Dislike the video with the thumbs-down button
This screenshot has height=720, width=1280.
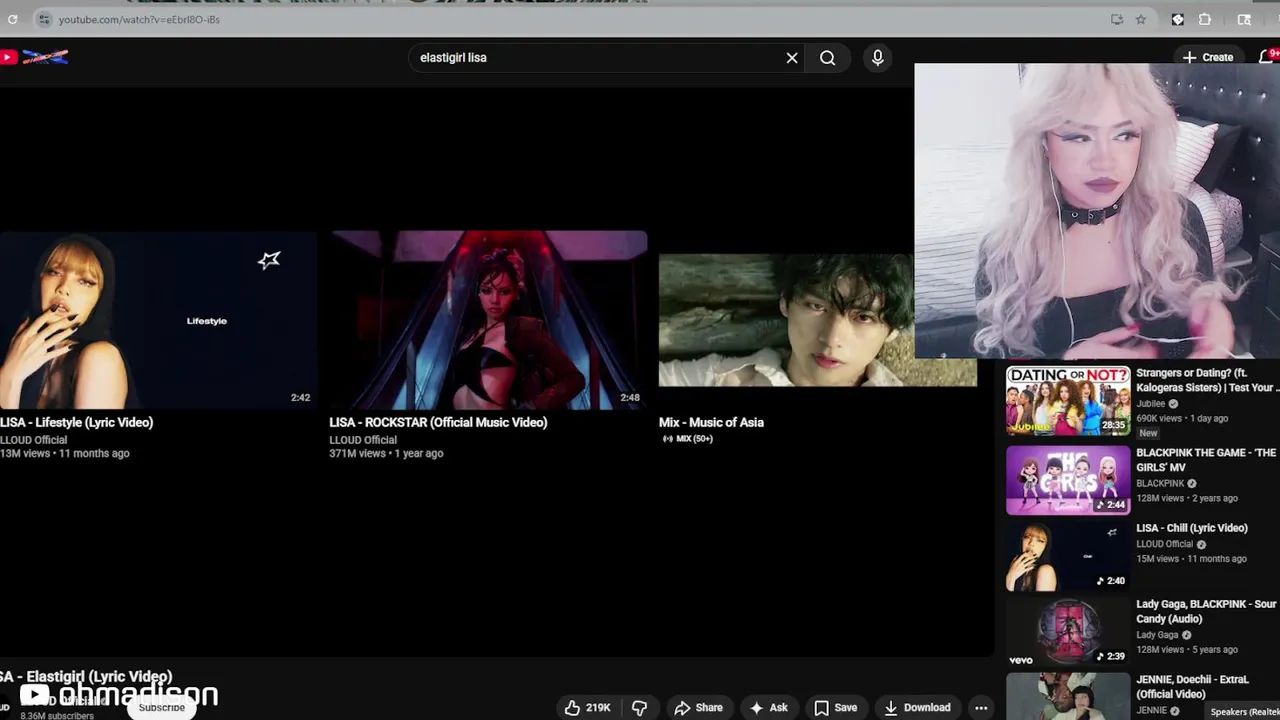(x=640, y=708)
